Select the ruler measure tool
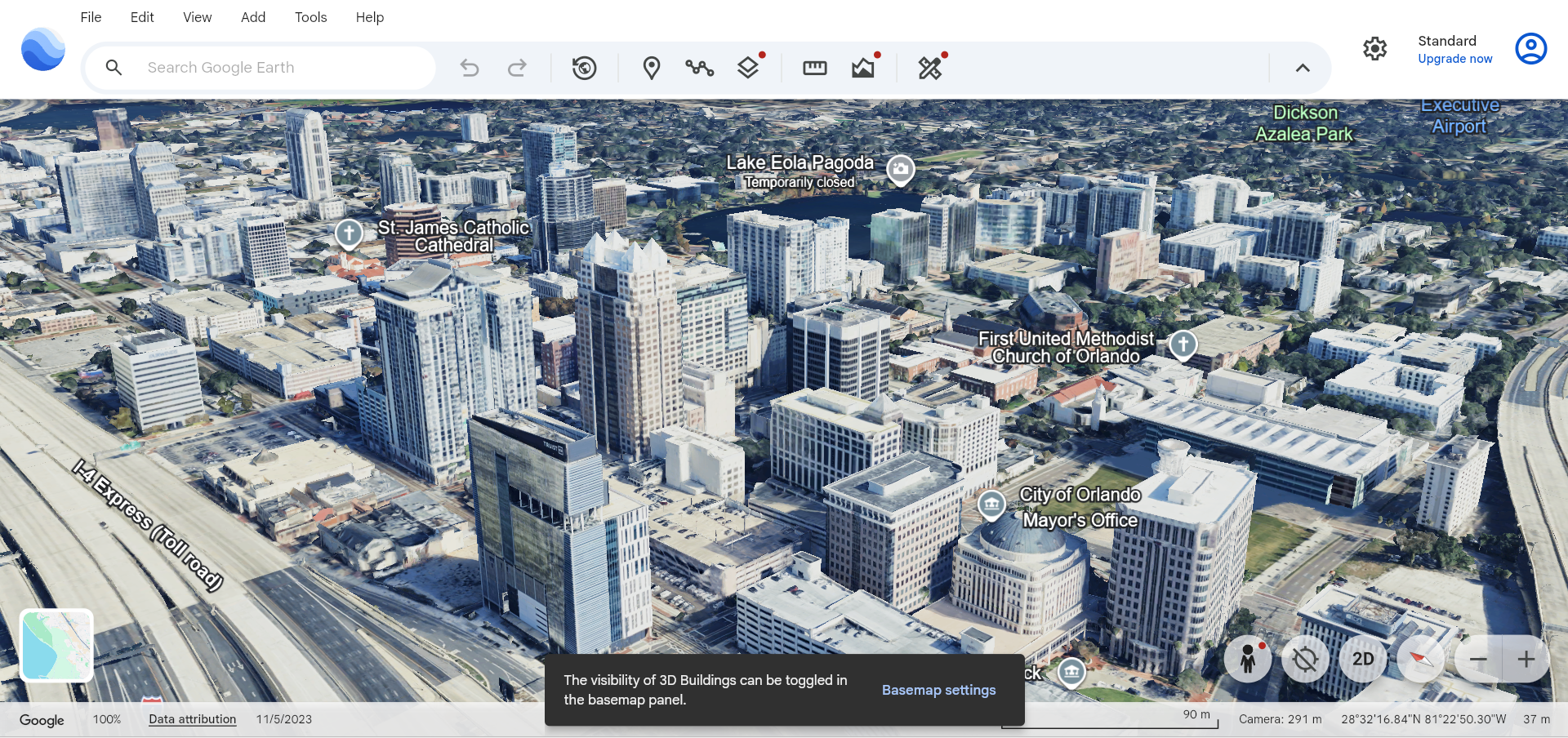Screen dimensions: 1568x738 813,68
